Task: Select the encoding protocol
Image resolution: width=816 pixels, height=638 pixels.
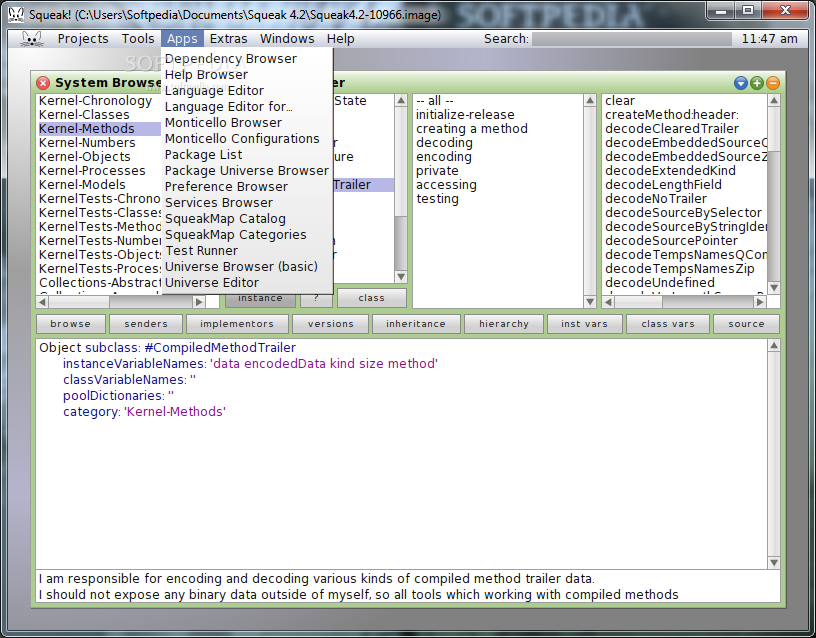Action: (444, 157)
